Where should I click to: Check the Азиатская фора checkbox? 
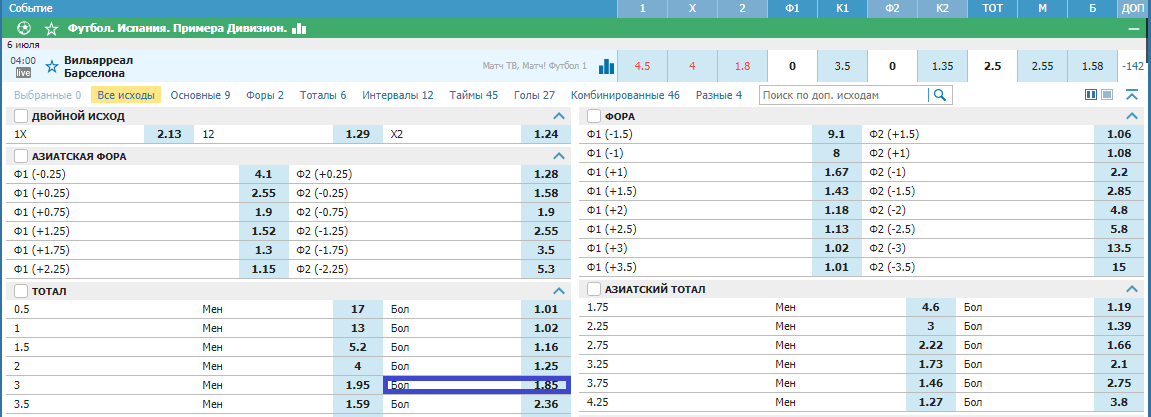click(21, 156)
